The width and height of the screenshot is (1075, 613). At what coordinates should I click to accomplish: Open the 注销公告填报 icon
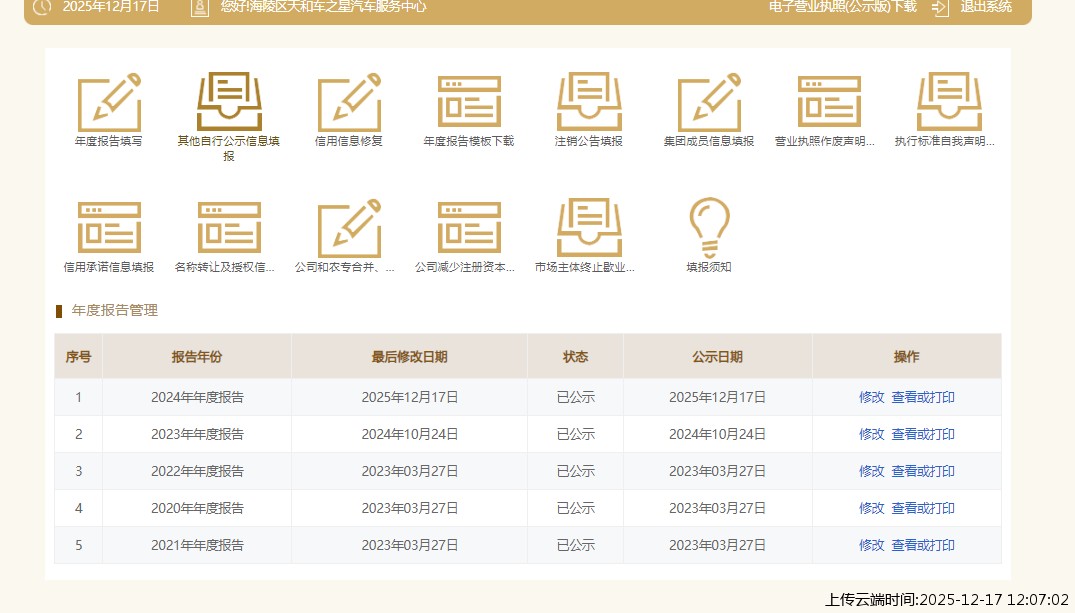pyautogui.click(x=589, y=103)
